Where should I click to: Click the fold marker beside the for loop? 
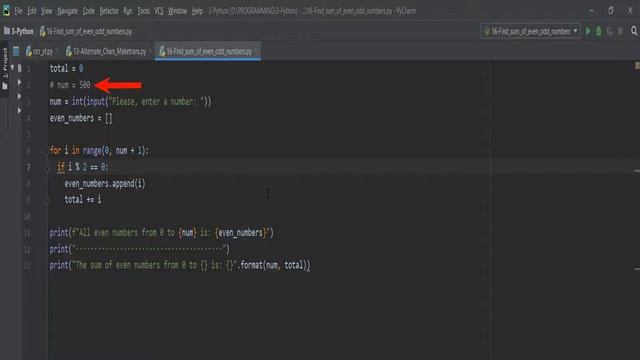coord(47,151)
